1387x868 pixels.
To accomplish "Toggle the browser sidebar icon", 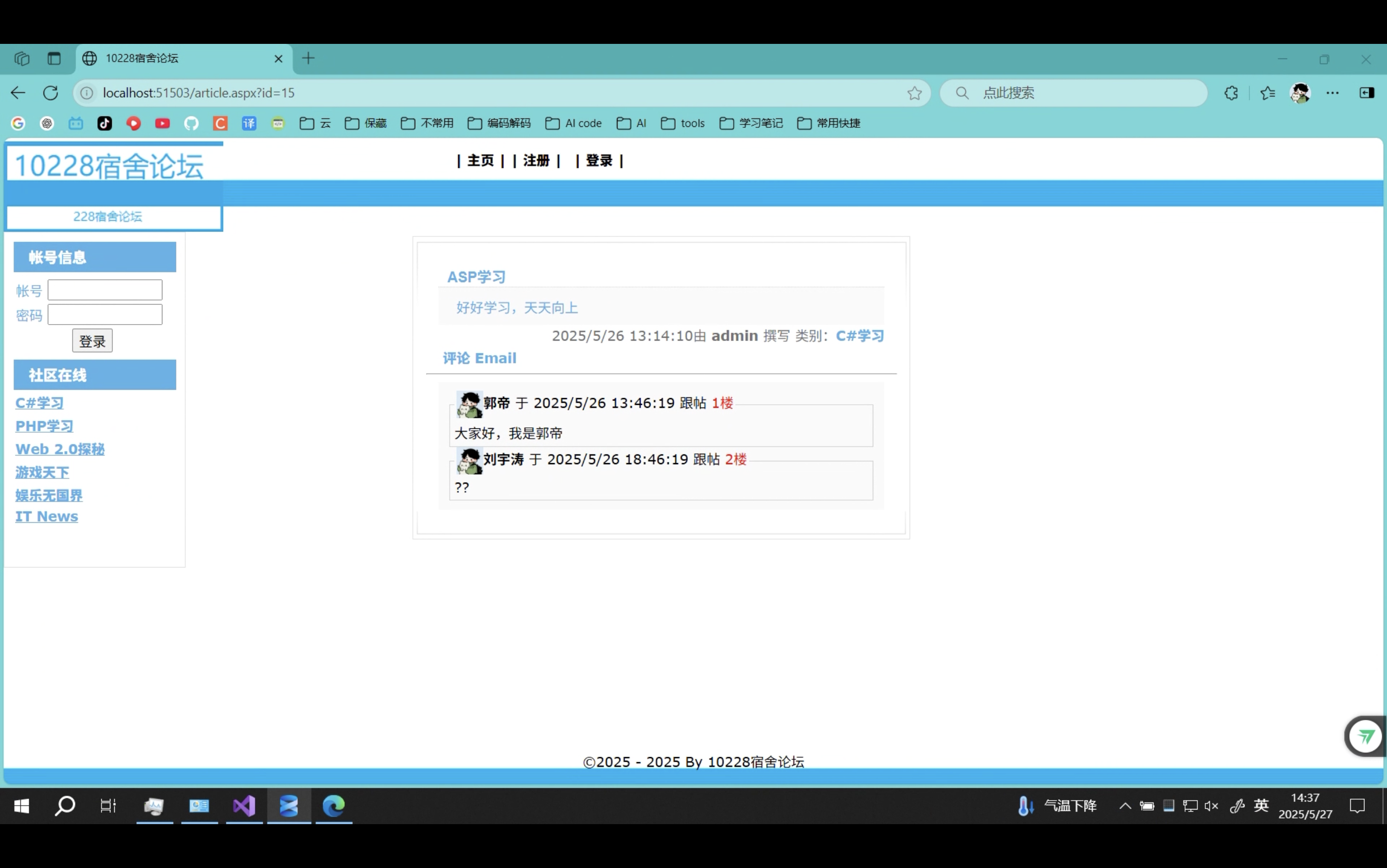I will coord(1367,93).
